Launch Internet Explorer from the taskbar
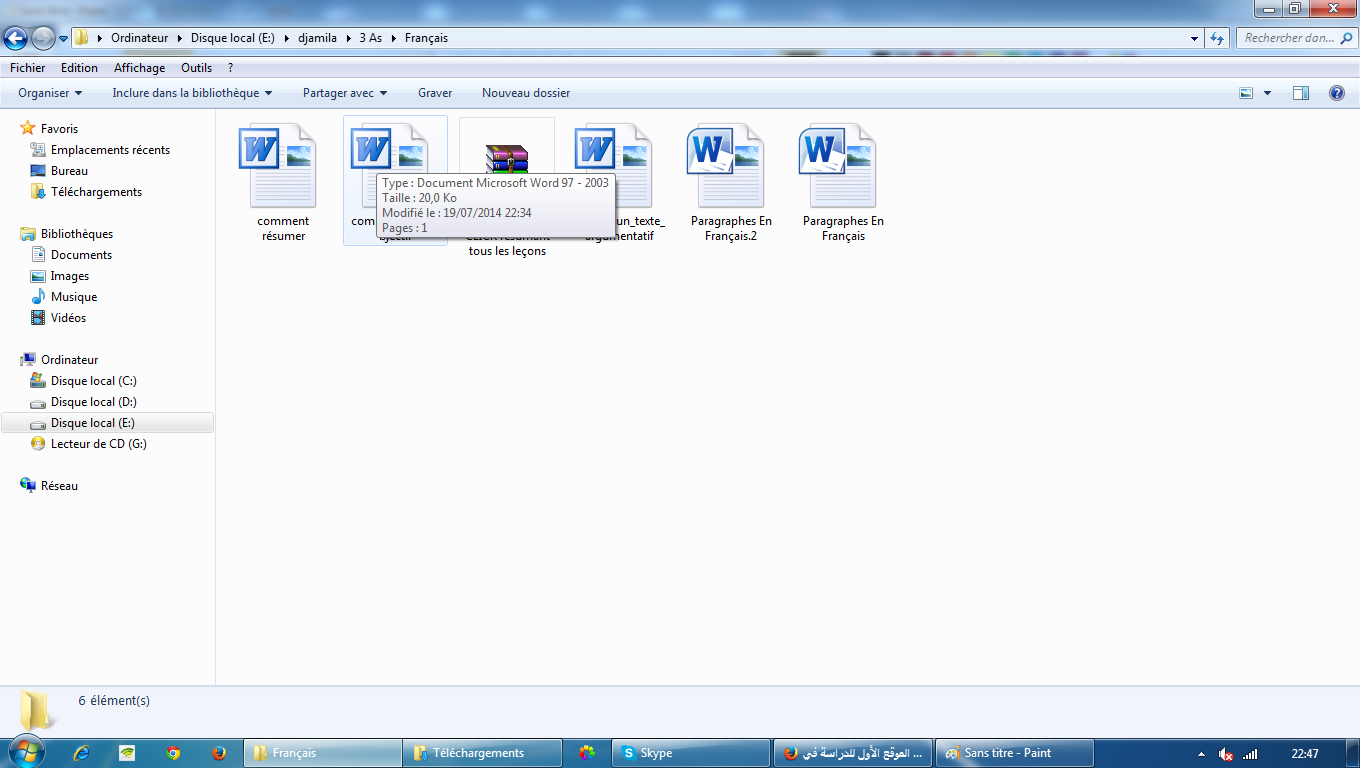 point(82,753)
